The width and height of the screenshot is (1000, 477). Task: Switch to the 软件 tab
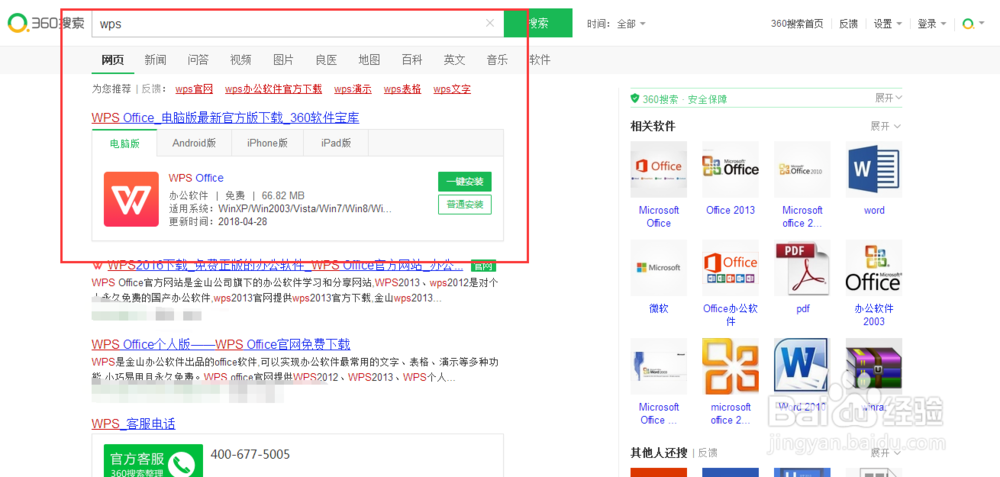(x=540, y=60)
